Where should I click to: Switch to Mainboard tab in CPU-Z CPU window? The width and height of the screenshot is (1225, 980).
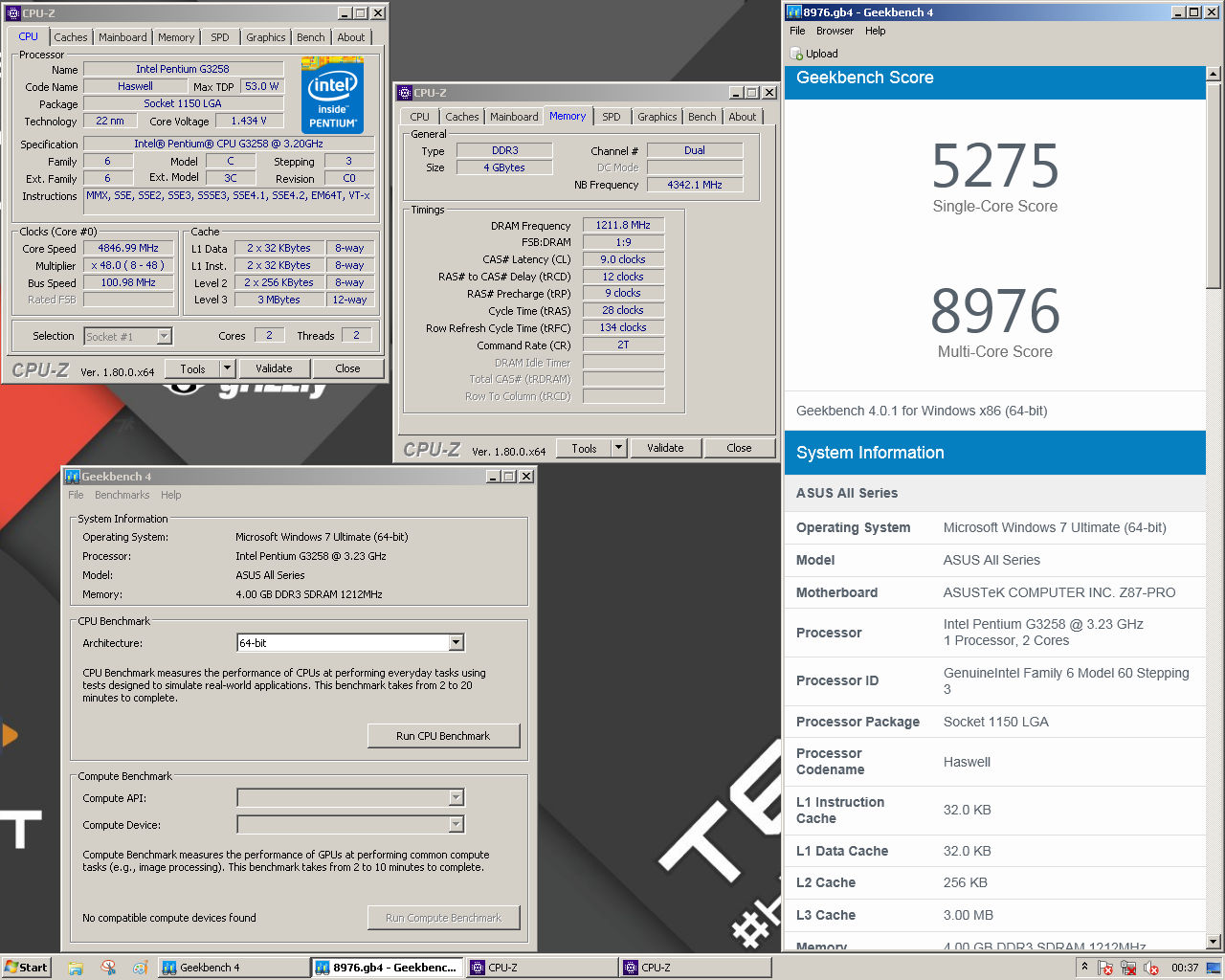(x=122, y=37)
